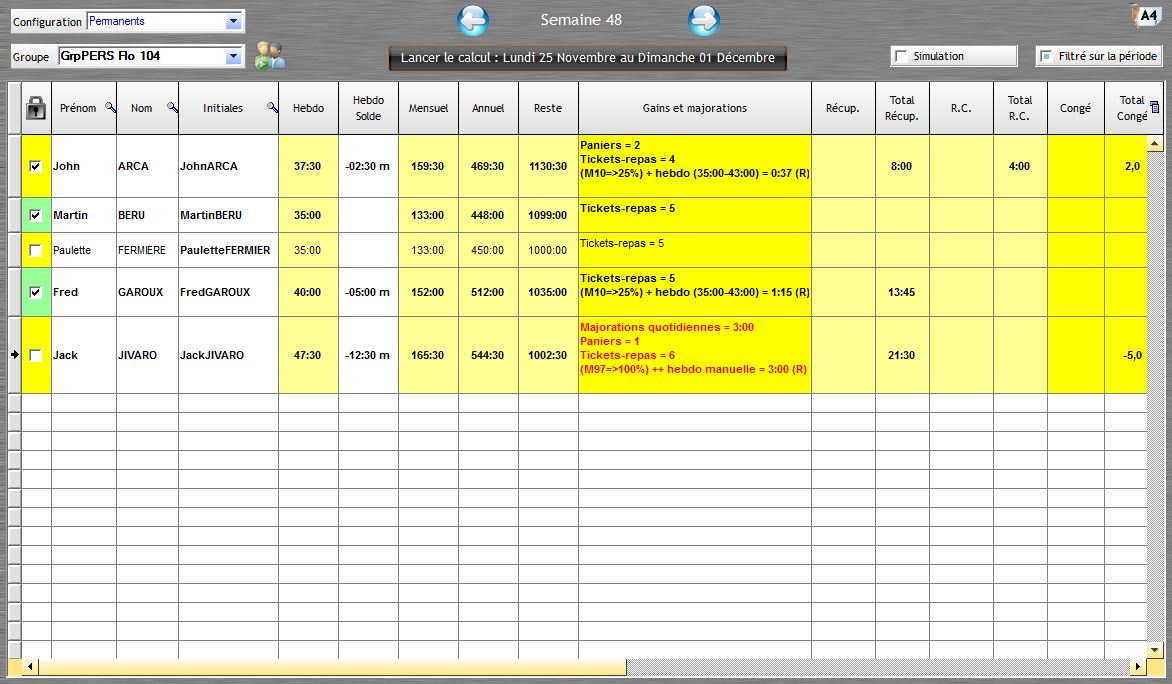Uncheck Fred GAROUX row checkbox

(x=35, y=292)
